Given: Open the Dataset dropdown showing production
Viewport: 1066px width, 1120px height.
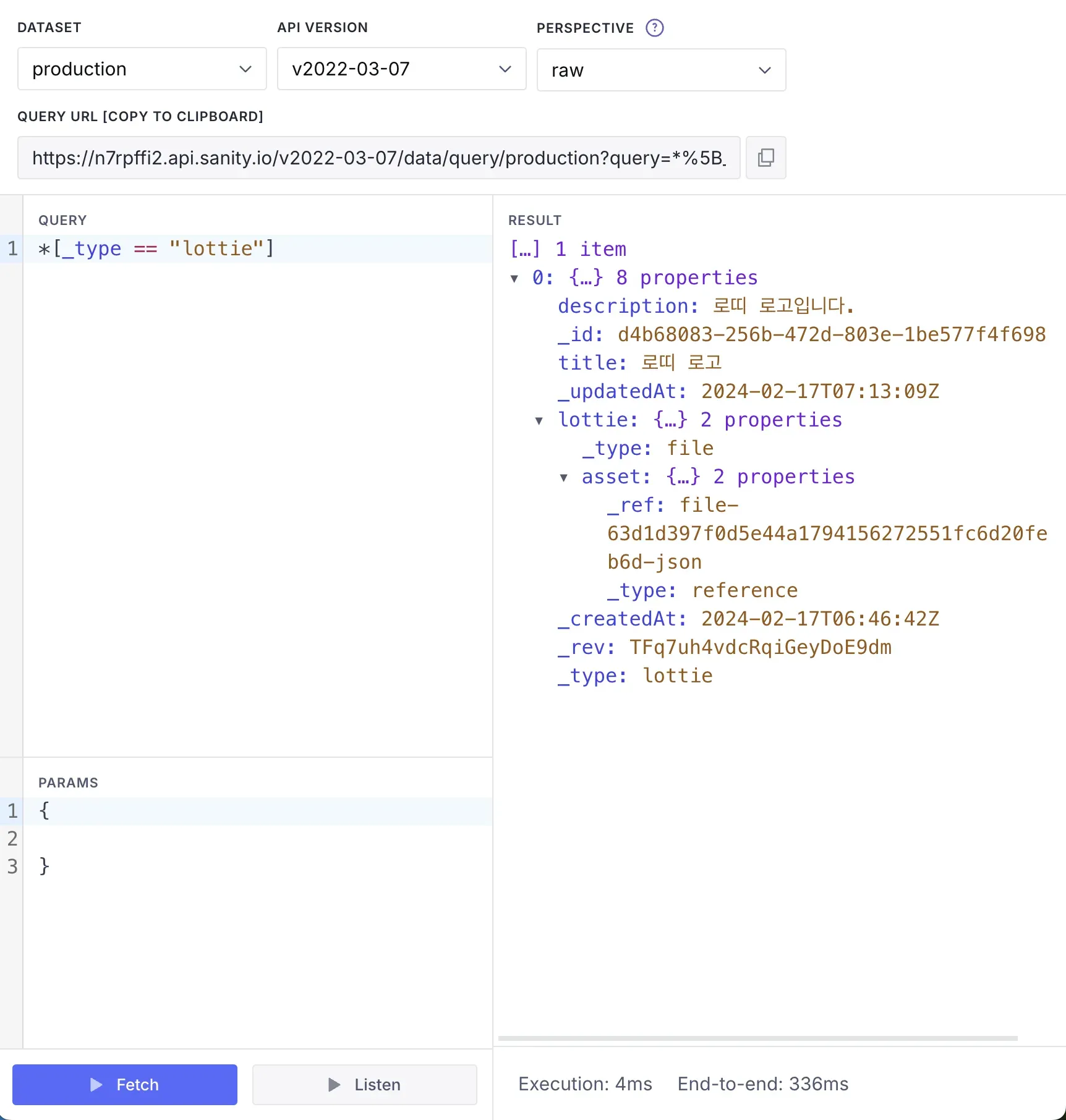Looking at the screenshot, I should click(x=142, y=69).
